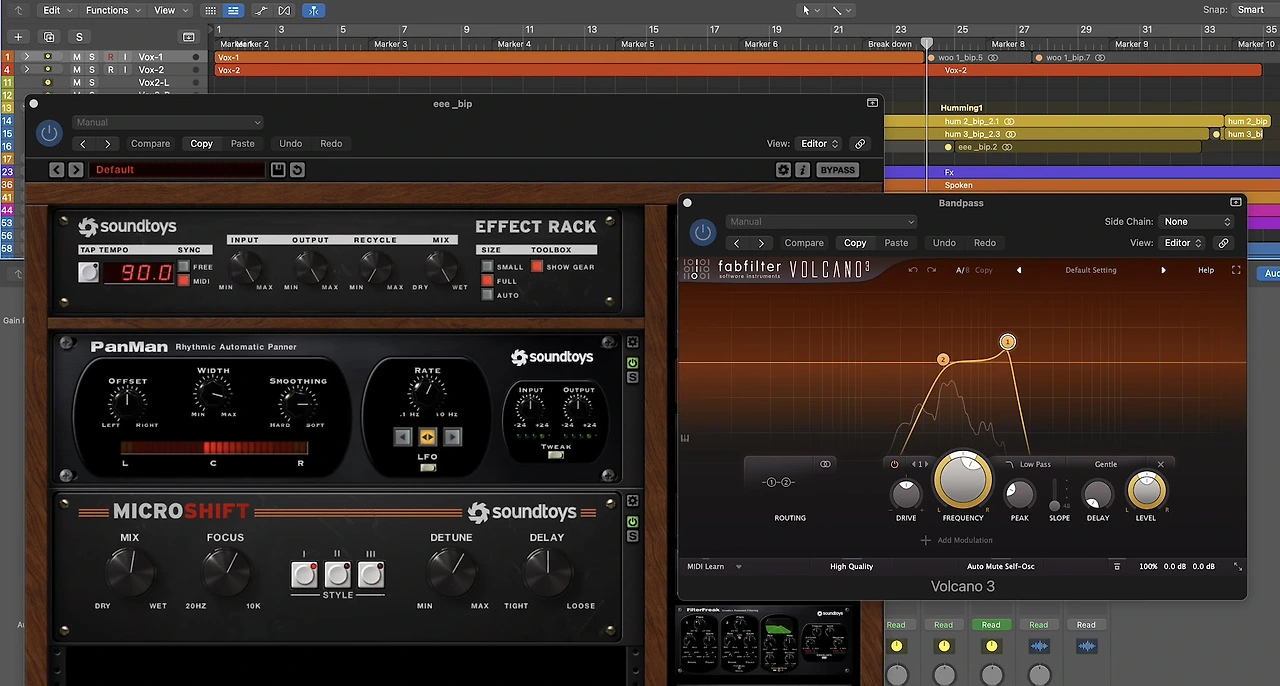Open Low Pass filter shape dropdown

(1030, 464)
